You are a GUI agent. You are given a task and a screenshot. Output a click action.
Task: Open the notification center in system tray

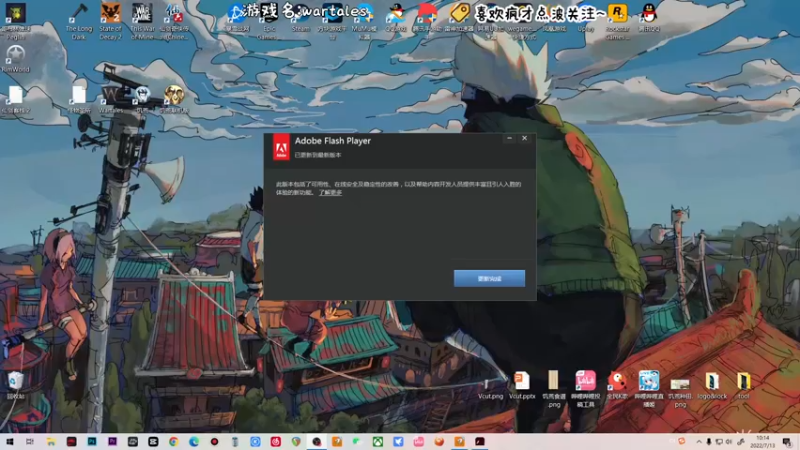pyautogui.click(x=787, y=442)
